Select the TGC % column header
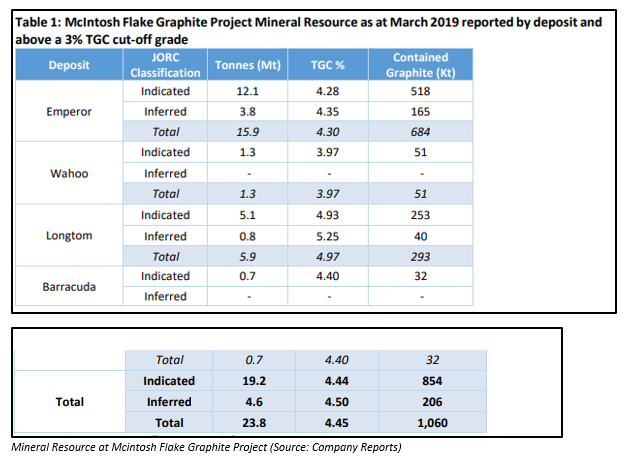The width and height of the screenshot is (628, 460). (x=328, y=65)
